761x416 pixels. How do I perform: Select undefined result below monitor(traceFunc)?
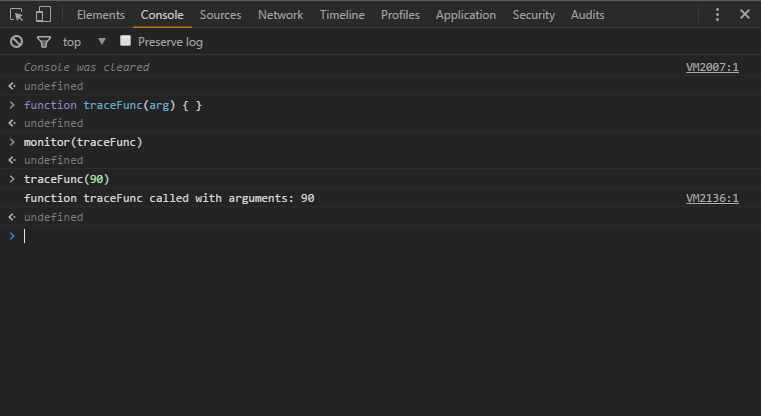click(53, 160)
